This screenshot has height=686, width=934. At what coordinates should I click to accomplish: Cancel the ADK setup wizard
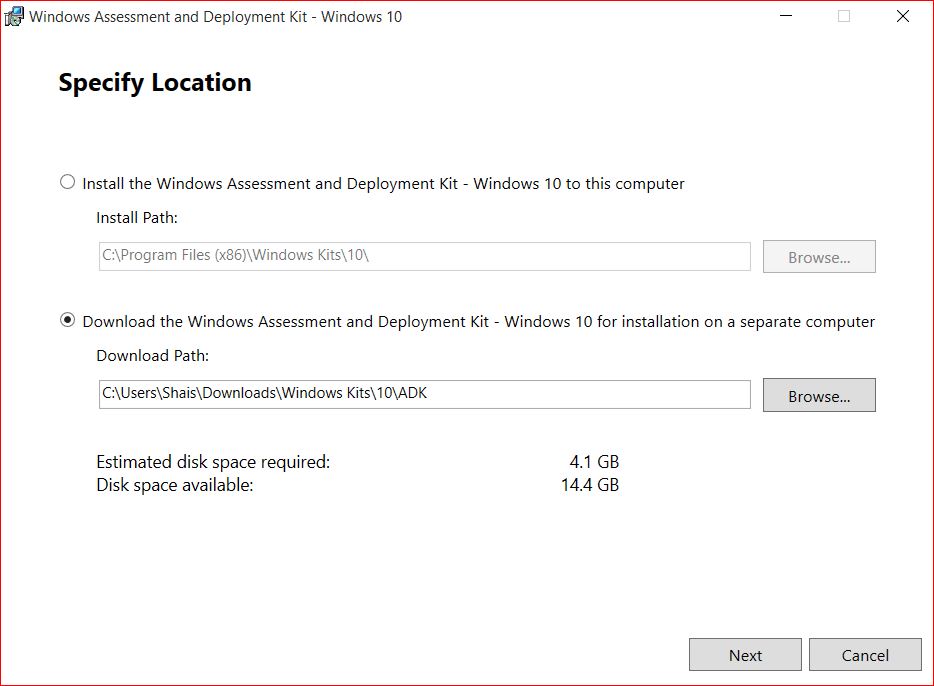[865, 654]
